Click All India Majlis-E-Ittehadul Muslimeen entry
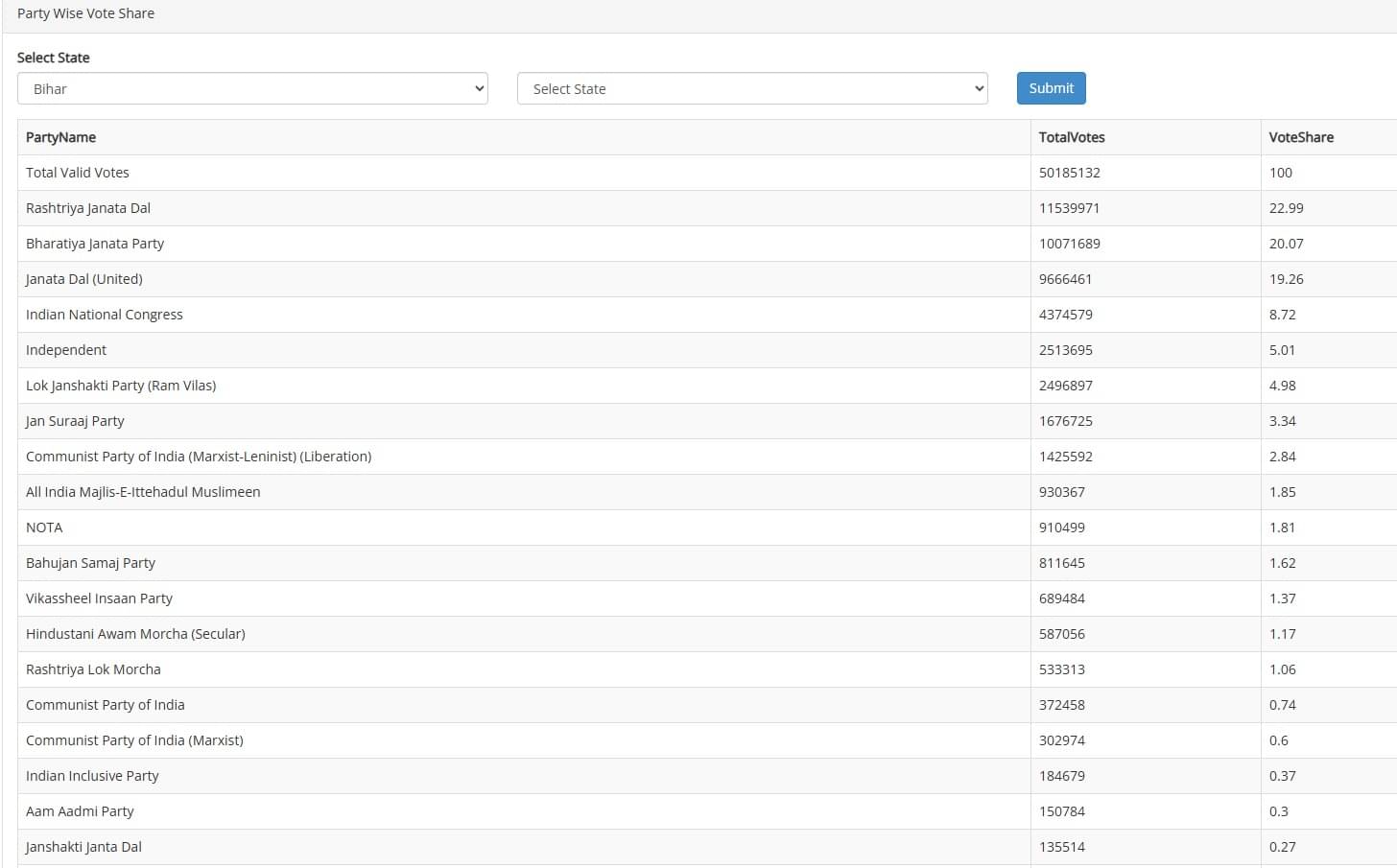This screenshot has height=868, width=1397. coord(143,492)
